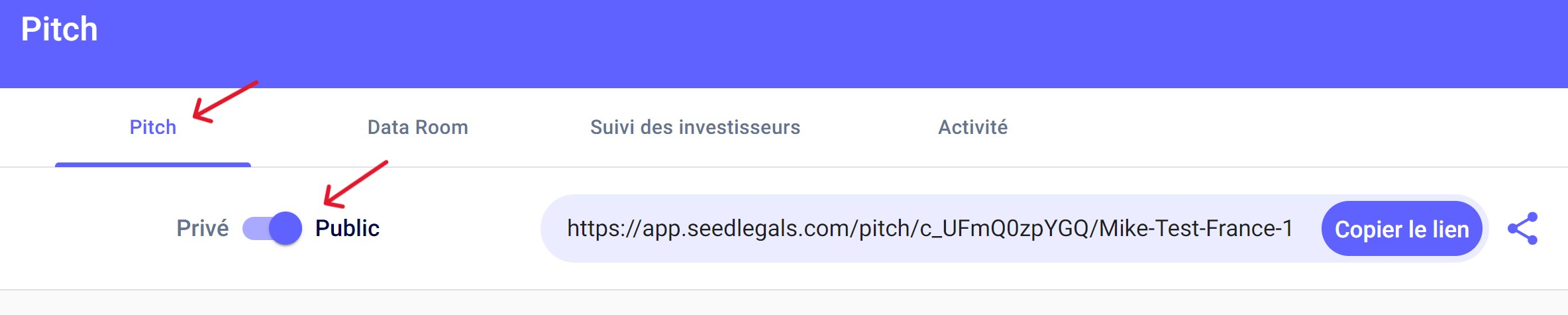Viewport: 1568px width, 315px height.
Task: Toggle the Privé/Public visibility switch
Action: (272, 228)
